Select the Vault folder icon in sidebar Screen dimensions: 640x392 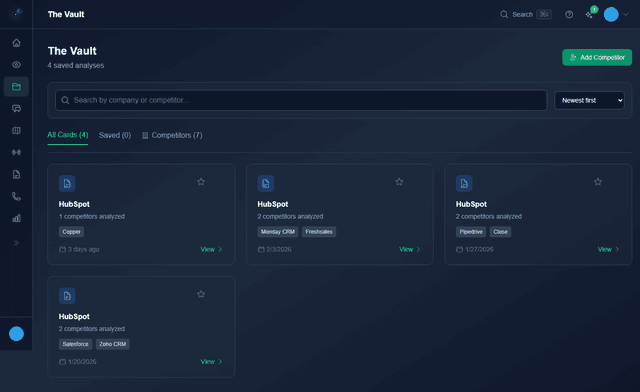[16, 87]
